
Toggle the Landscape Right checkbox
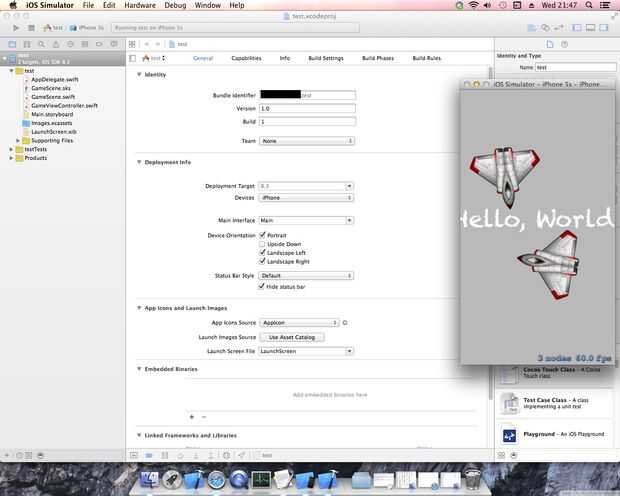[x=262, y=261]
